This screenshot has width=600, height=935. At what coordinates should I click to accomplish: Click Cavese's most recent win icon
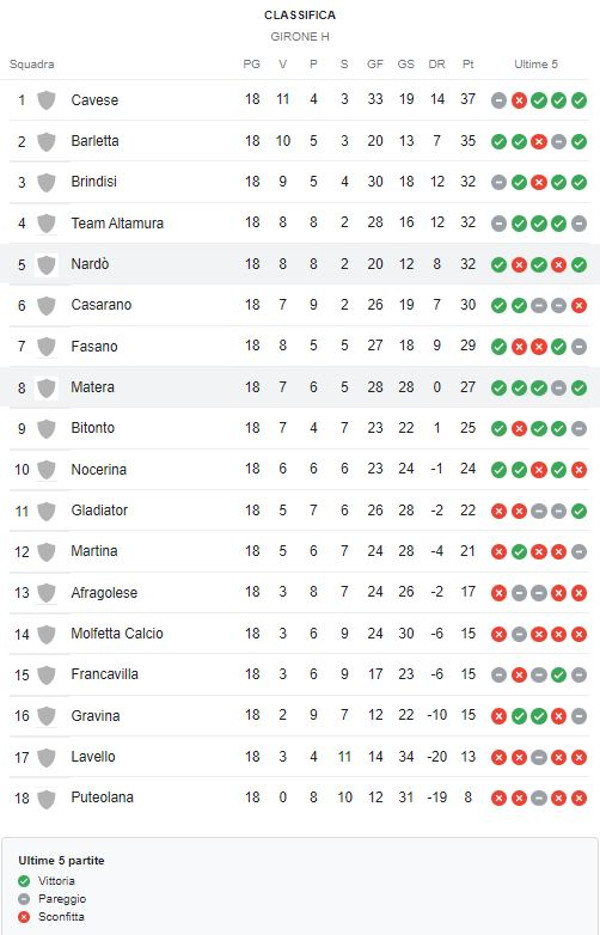tap(579, 100)
